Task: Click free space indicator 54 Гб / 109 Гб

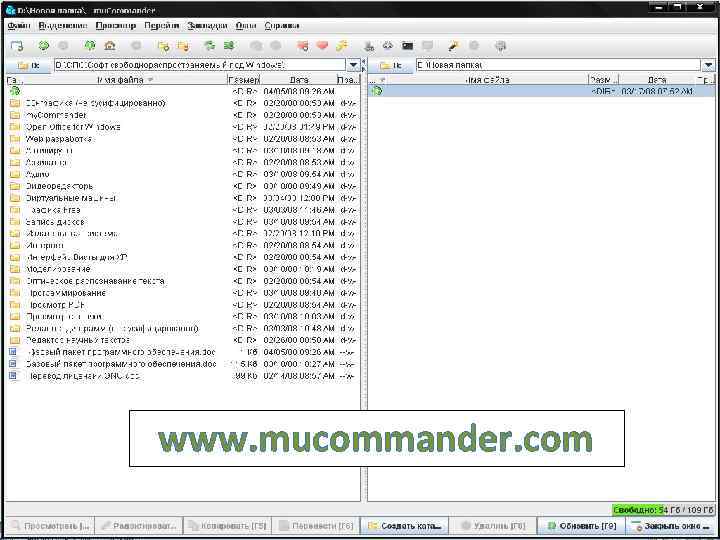Action: (x=663, y=510)
